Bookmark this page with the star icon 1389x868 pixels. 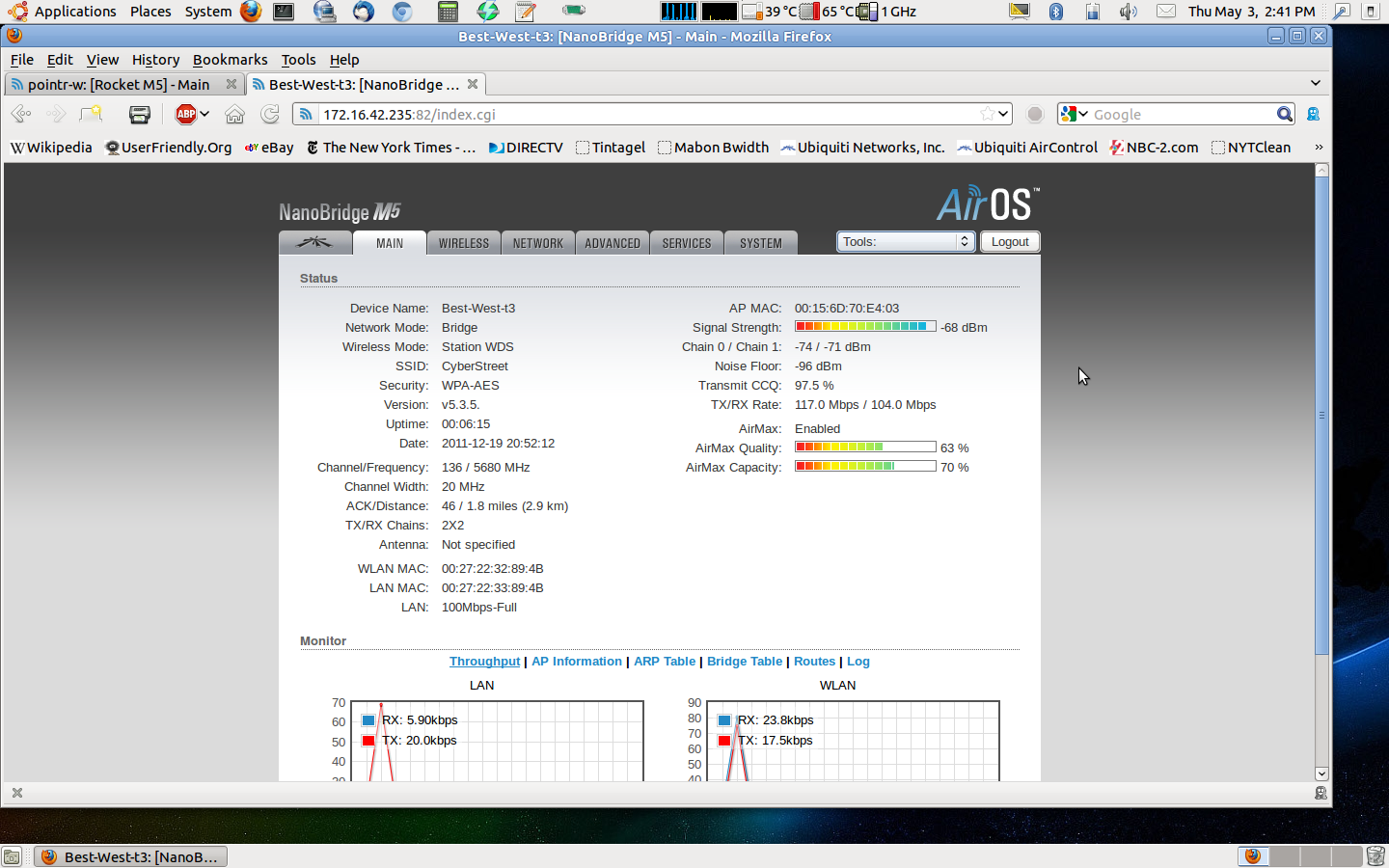click(987, 114)
